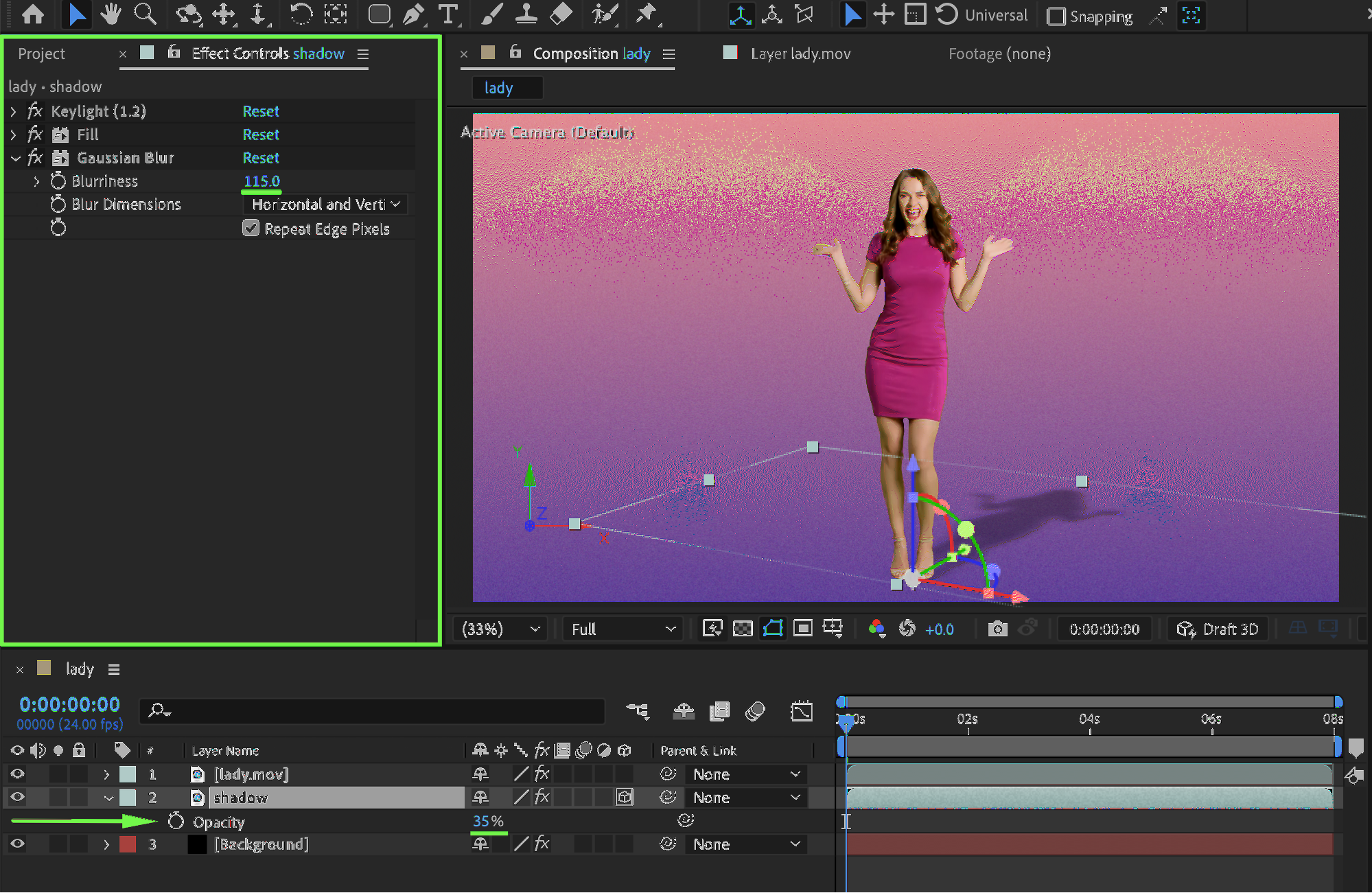Image resolution: width=1372 pixels, height=893 pixels.
Task: Enable the Snapping checkbox
Action: (1056, 16)
